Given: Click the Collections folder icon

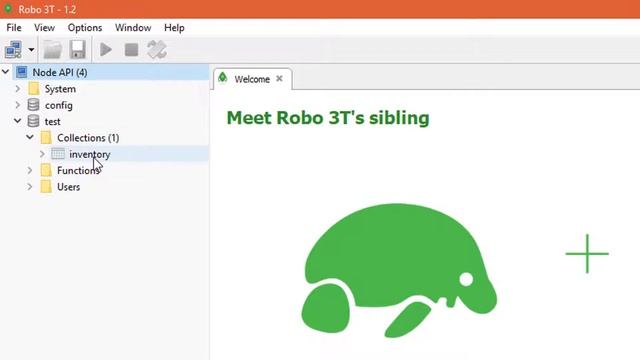Looking at the screenshot, I should click(46, 138).
